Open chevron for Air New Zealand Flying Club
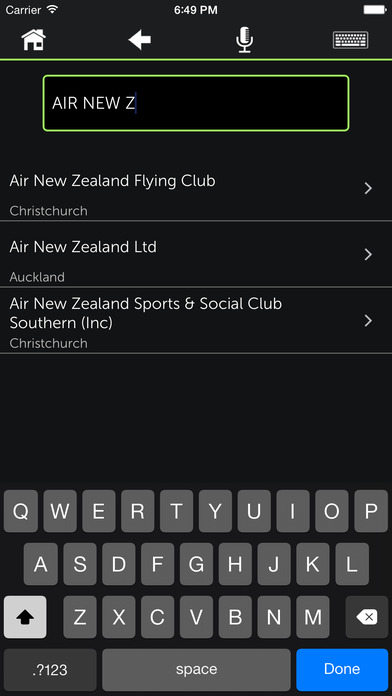This screenshot has height=696, width=392. [368, 189]
